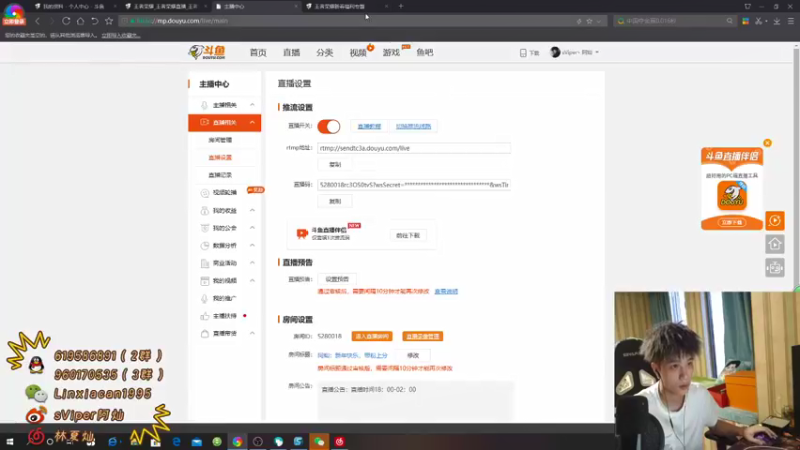The image size is (800, 450).
Task: Click the 修改 button beside room title
Action: click(413, 355)
